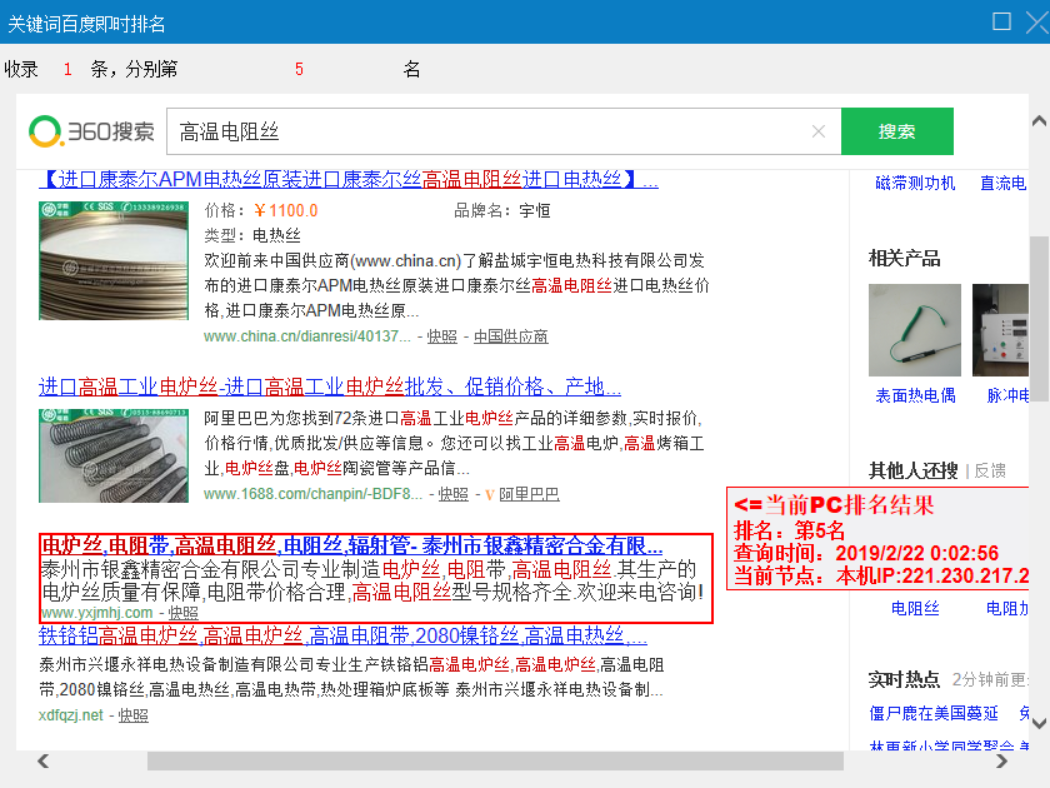This screenshot has height=788, width=1050.
Task: Open the 脉冲电 product link
Action: point(1008,396)
